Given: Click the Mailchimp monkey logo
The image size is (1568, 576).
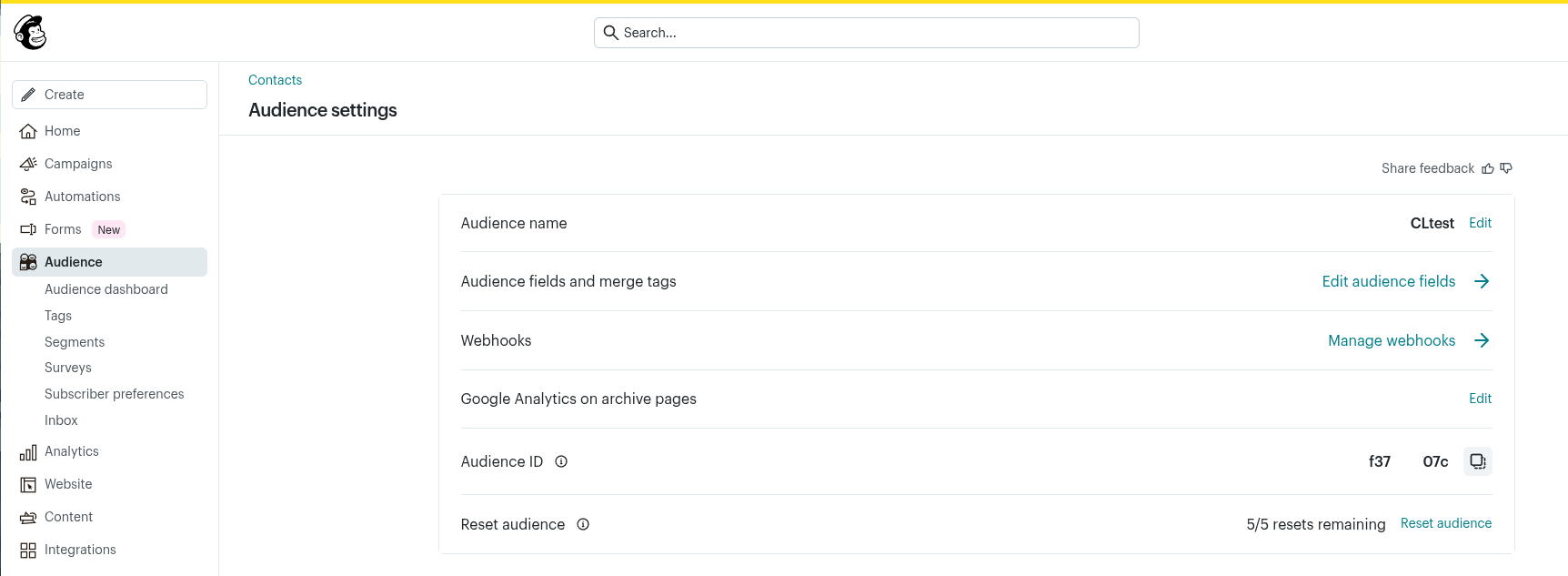Looking at the screenshot, I should [x=30, y=33].
